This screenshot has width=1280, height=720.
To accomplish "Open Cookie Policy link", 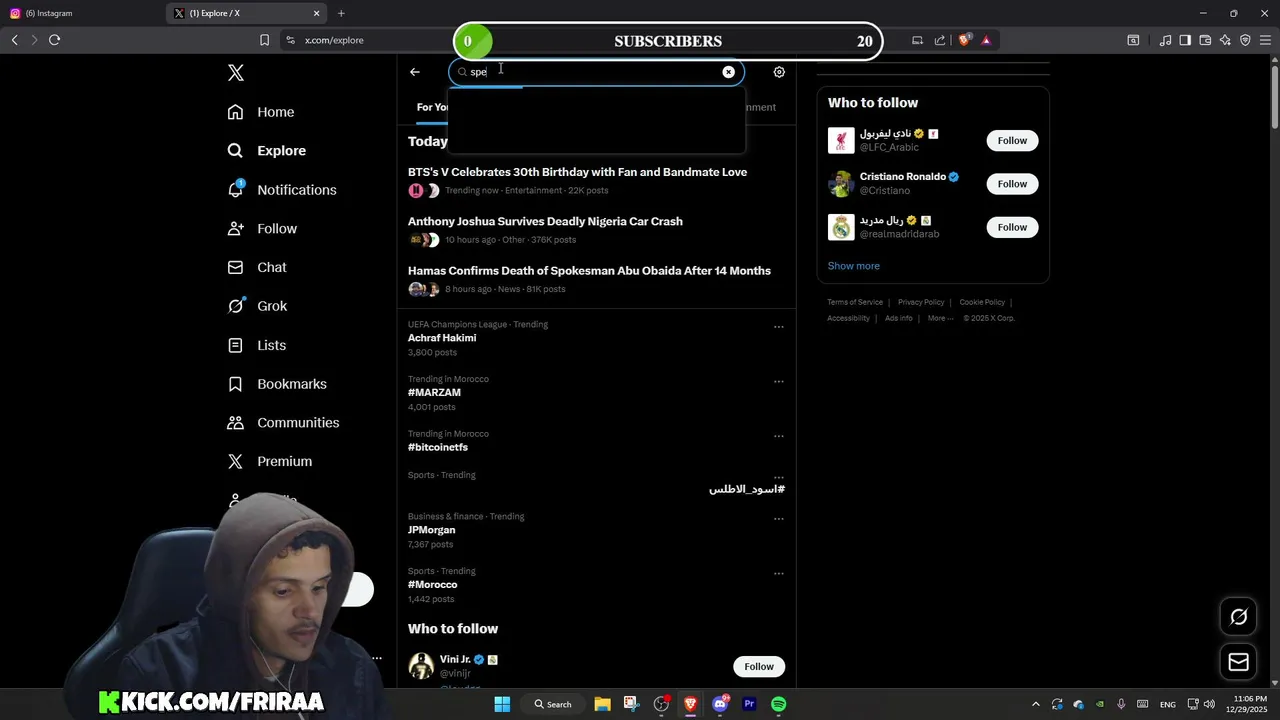I will (982, 302).
